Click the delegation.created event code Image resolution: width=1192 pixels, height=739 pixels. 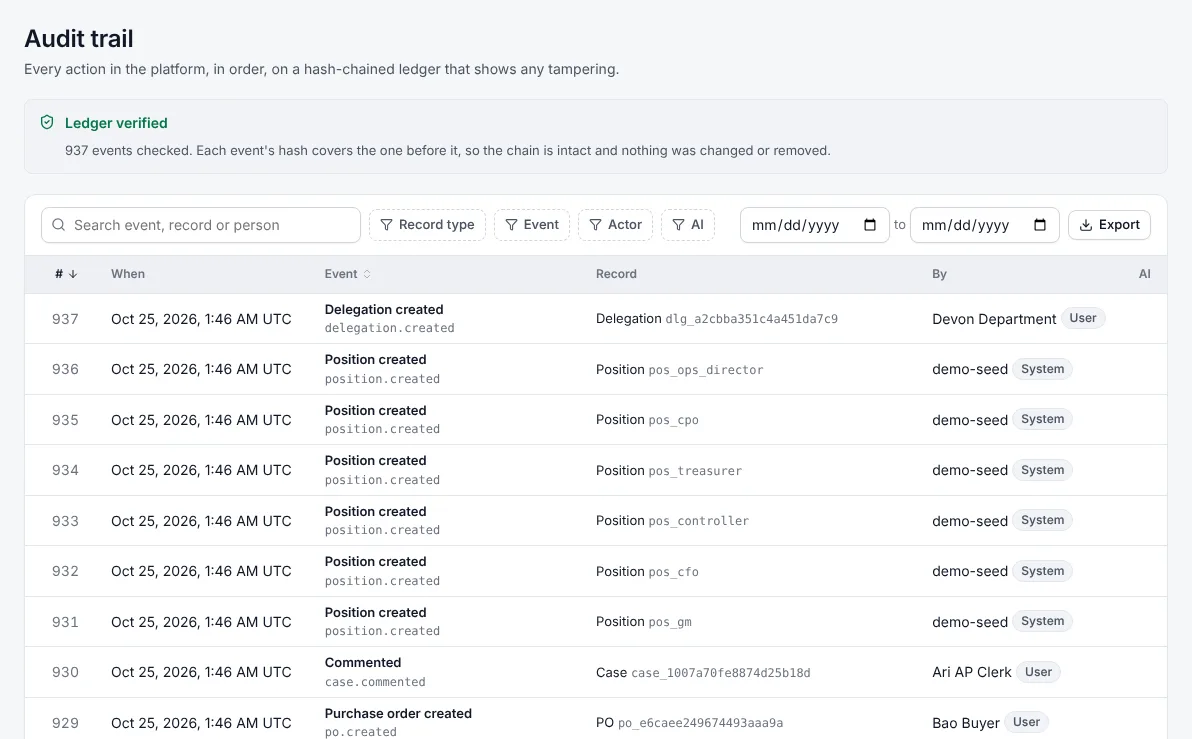click(389, 328)
